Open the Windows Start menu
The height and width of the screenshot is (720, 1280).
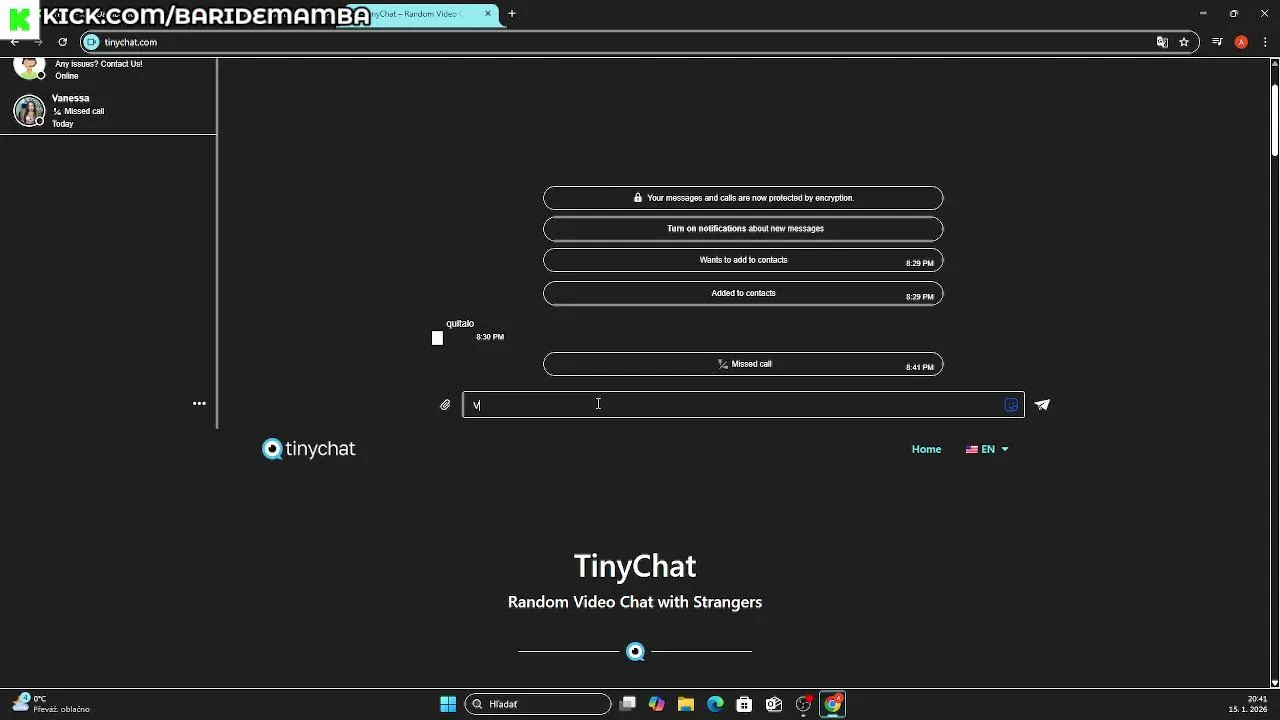(x=448, y=704)
